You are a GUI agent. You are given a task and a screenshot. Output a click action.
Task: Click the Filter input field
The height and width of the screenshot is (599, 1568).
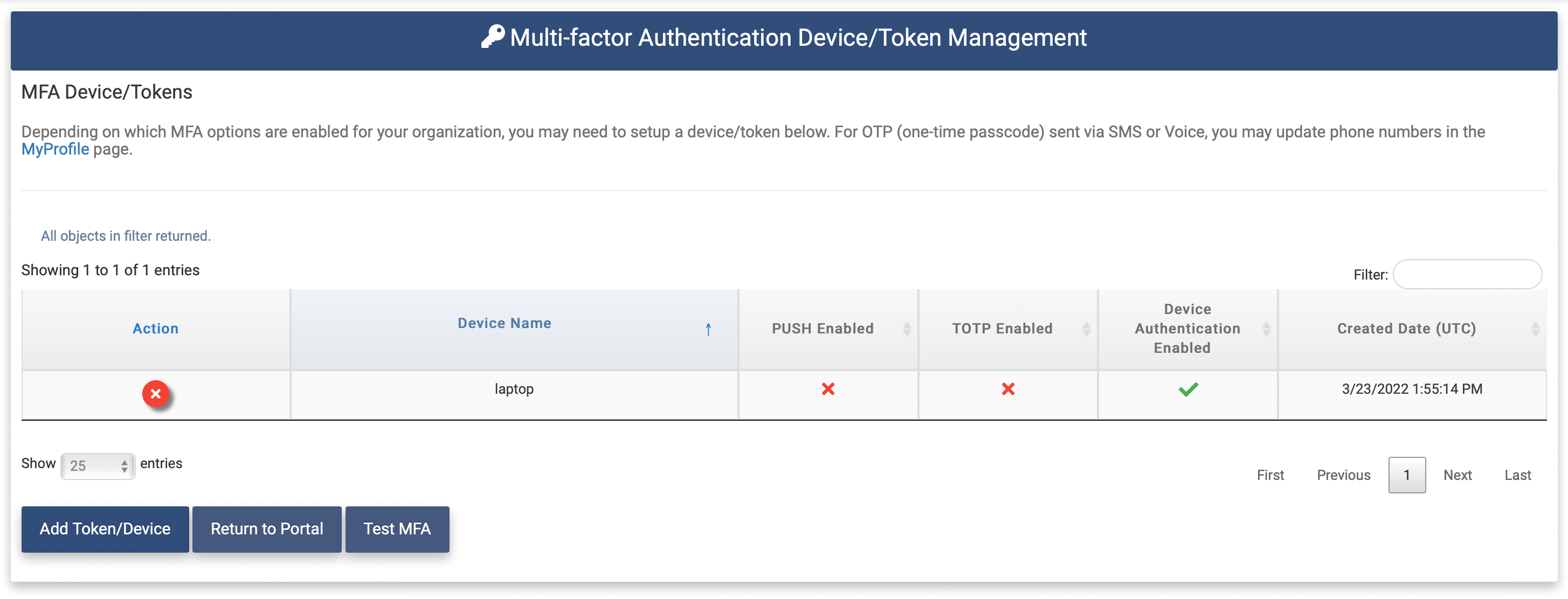(1467, 274)
